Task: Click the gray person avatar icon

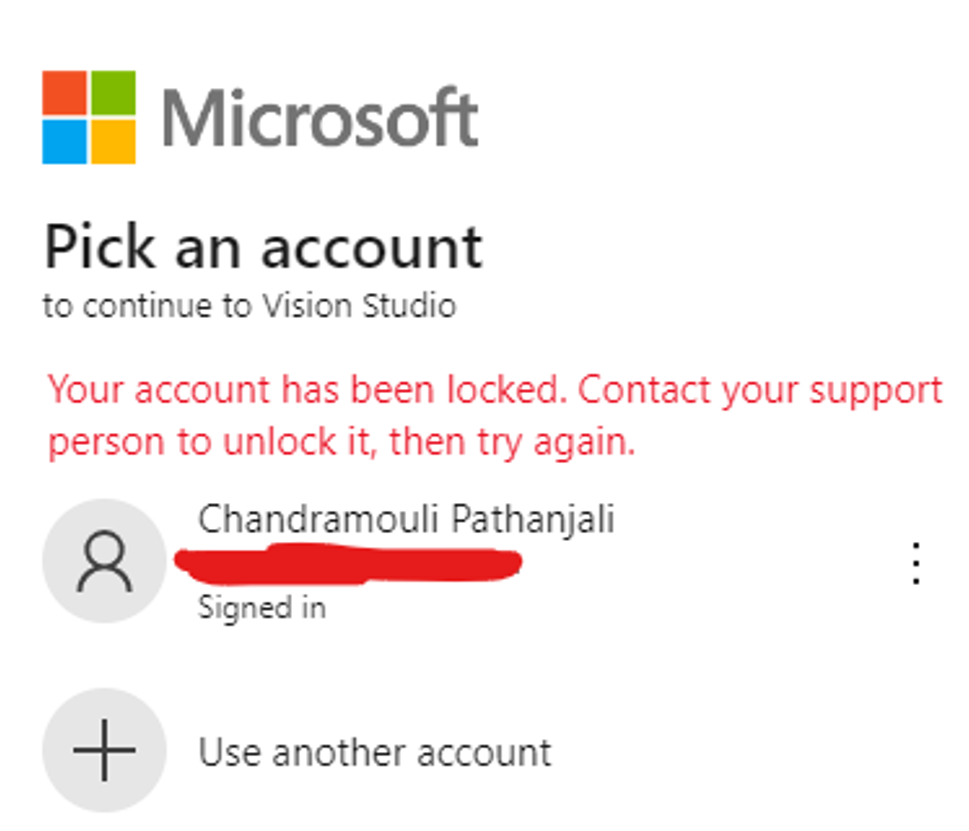Action: pos(104,560)
